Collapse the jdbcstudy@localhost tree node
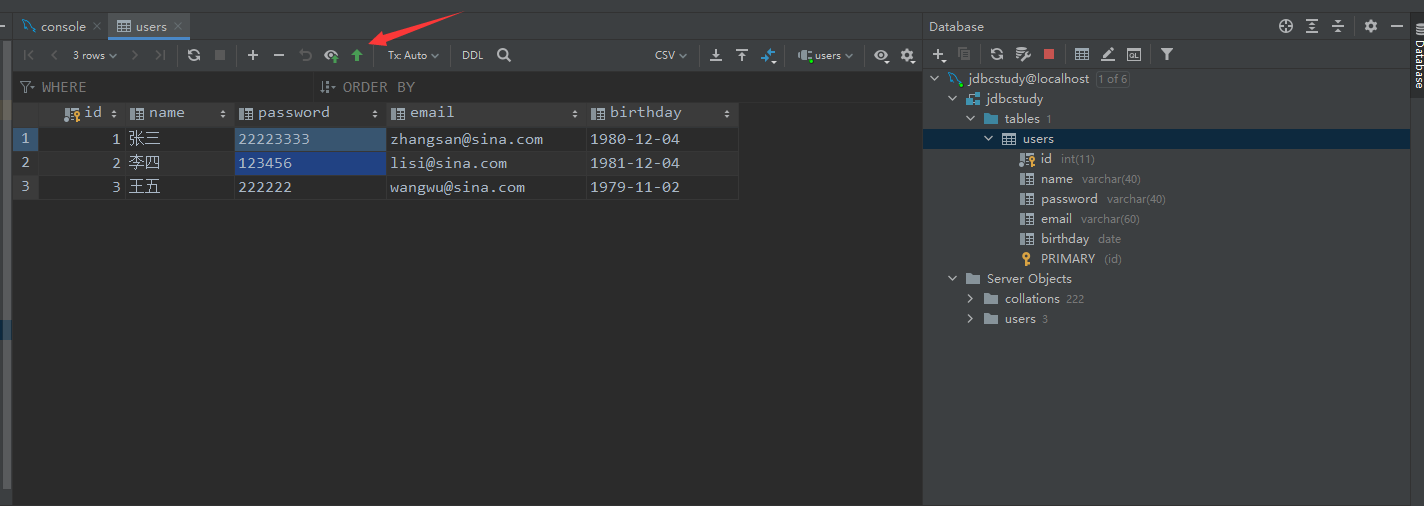The width and height of the screenshot is (1424, 506). [935, 79]
